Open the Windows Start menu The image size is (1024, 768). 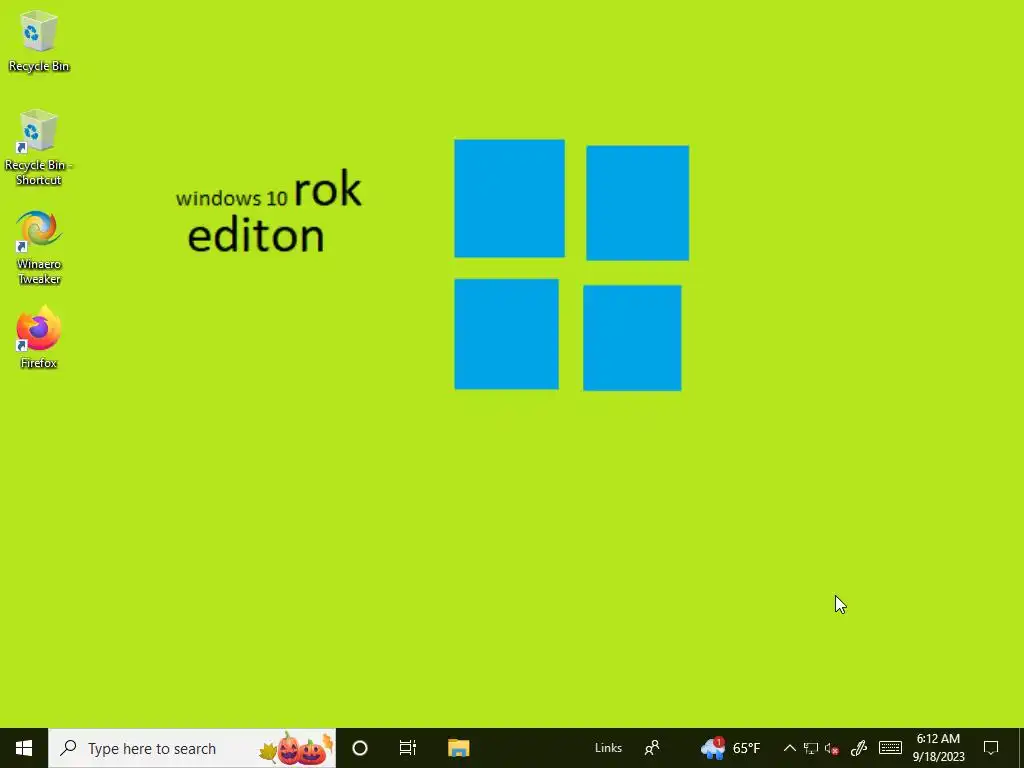[24, 748]
